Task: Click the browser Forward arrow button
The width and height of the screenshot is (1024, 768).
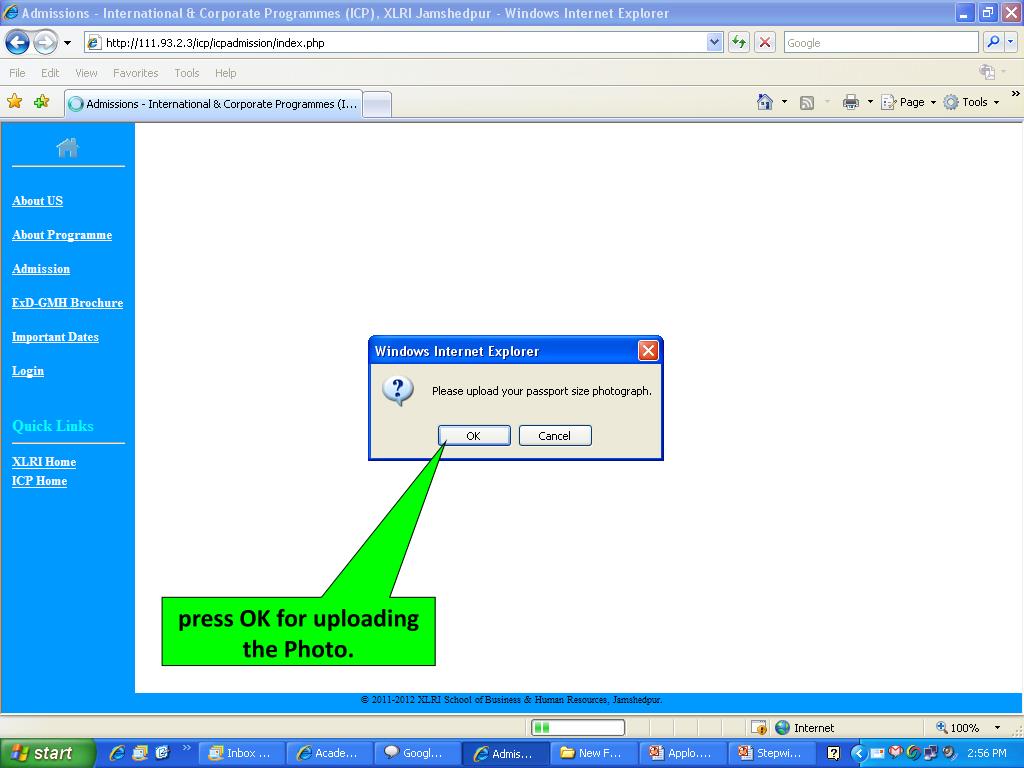Action: pyautogui.click(x=45, y=43)
